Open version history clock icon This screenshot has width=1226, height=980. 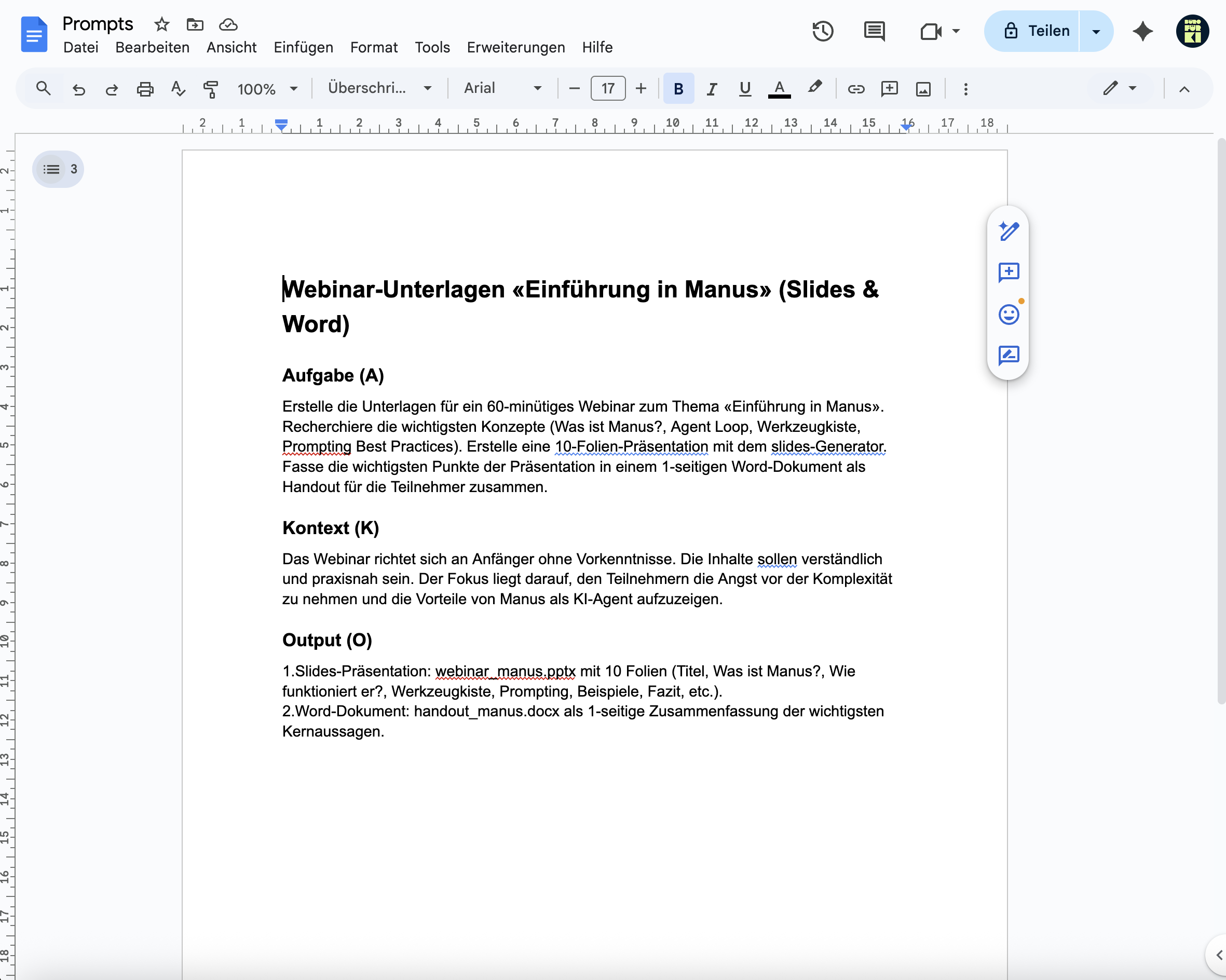point(822,31)
